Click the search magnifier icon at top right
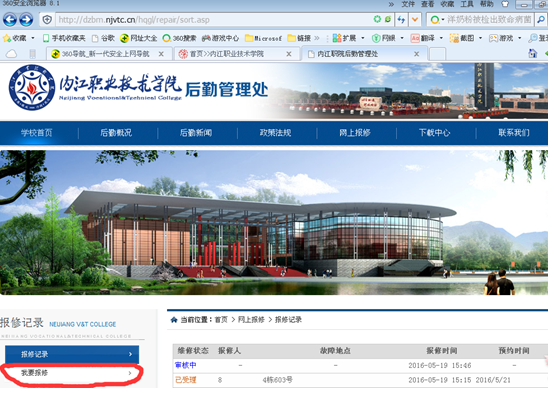Viewport: 554px width, 393px height. 541,19
